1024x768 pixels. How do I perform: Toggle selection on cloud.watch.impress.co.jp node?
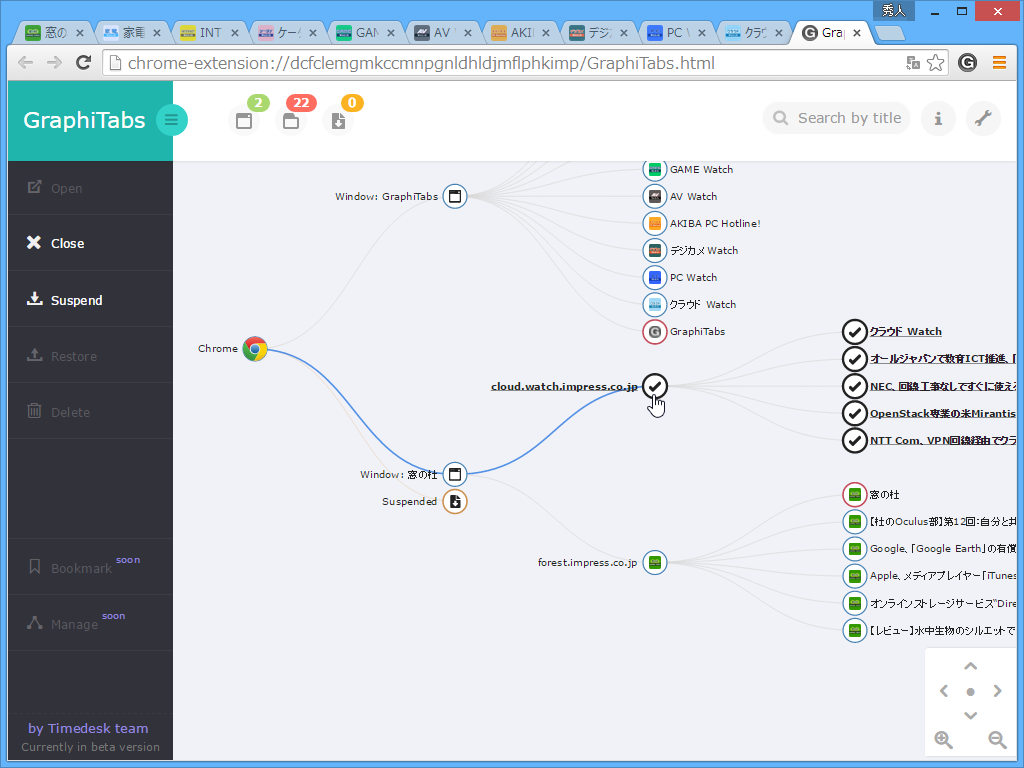pyautogui.click(x=655, y=386)
